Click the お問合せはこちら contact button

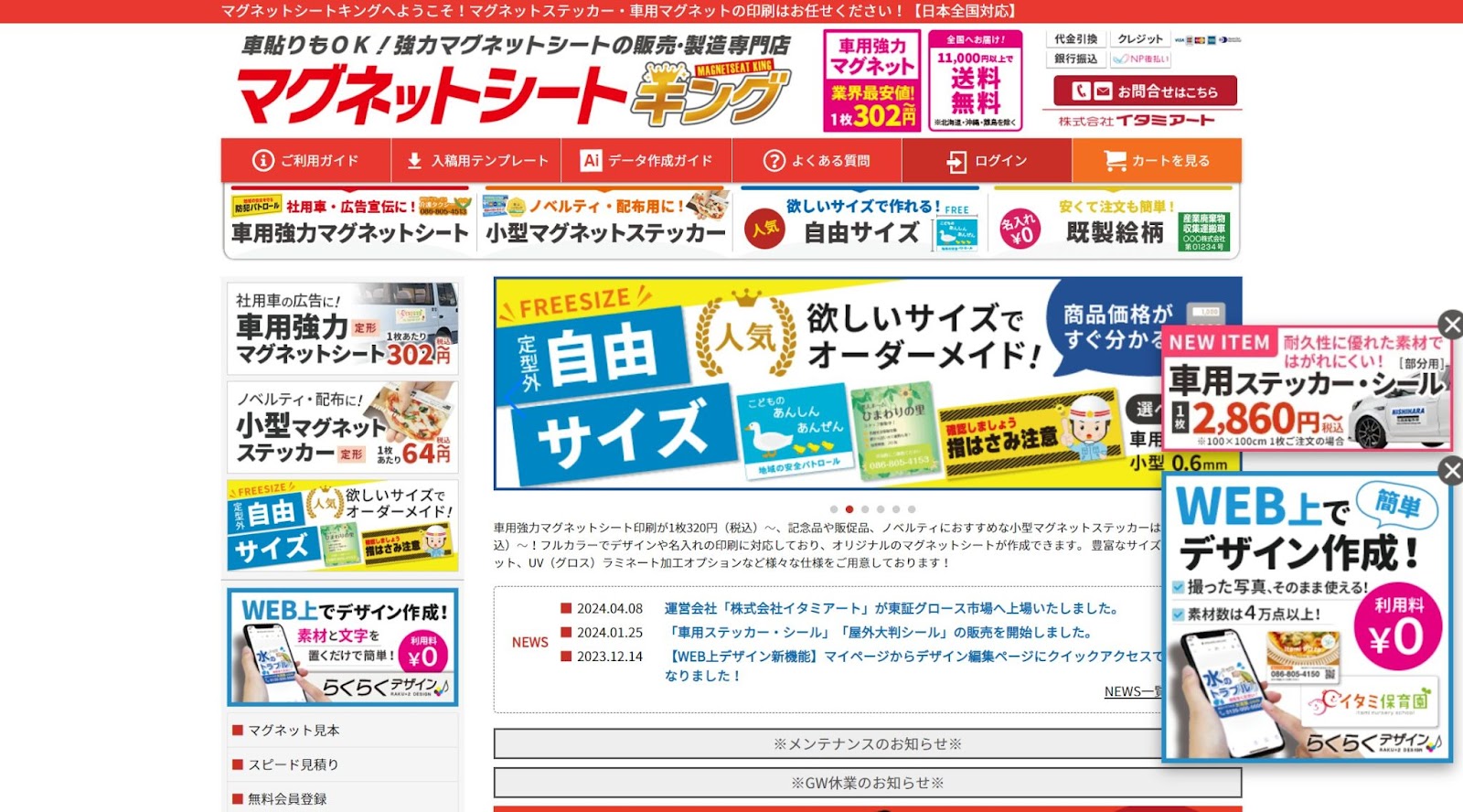click(x=1145, y=91)
